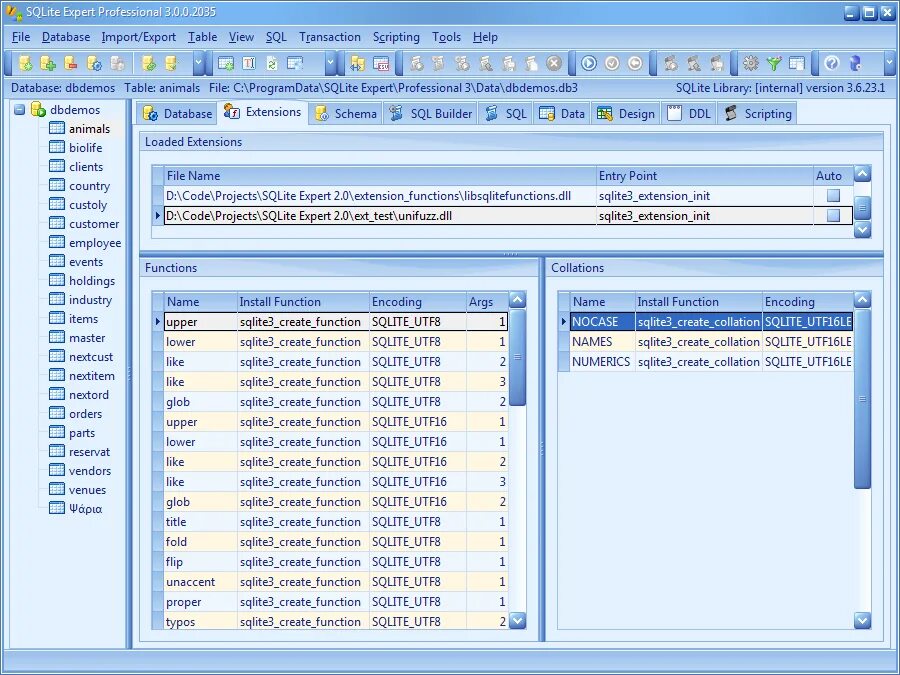
Task: Click the blue icon right of Help
Action: pyautogui.click(x=855, y=63)
